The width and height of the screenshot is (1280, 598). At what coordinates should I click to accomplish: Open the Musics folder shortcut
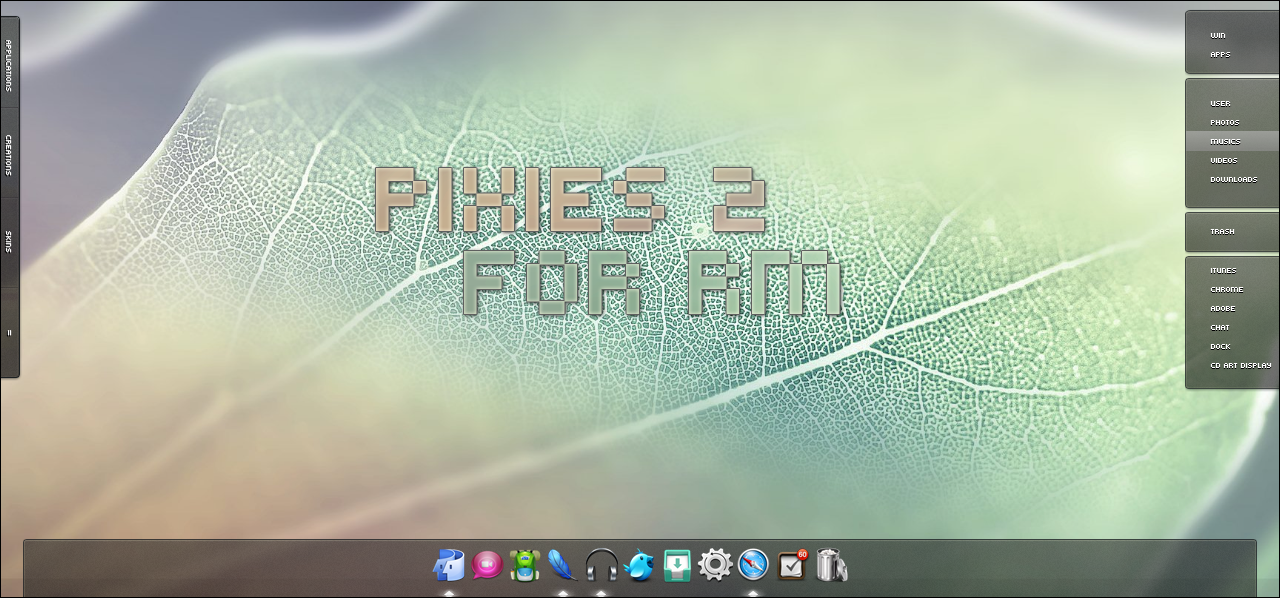[1225, 141]
